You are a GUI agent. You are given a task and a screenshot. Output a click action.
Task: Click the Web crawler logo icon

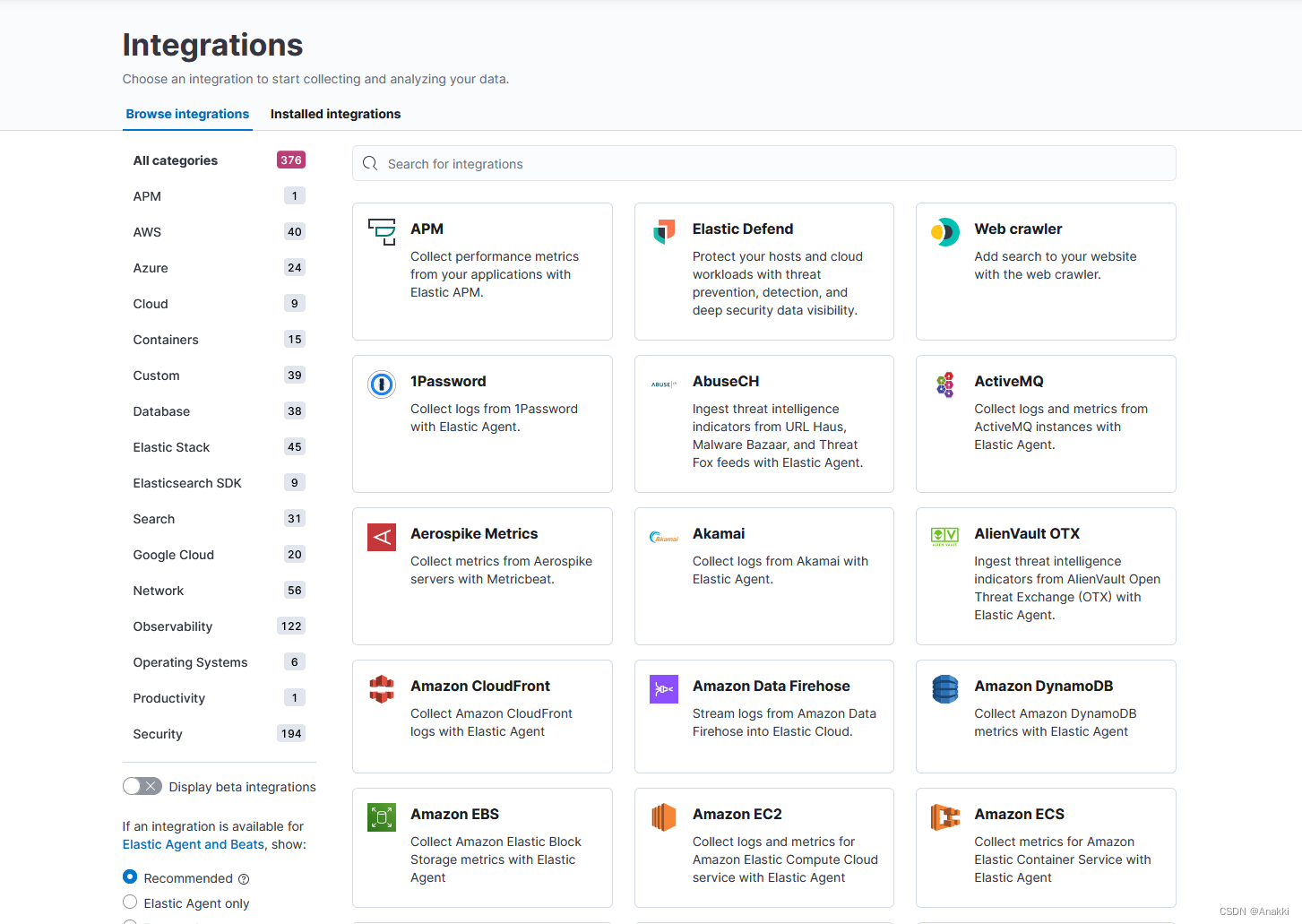tap(945, 232)
